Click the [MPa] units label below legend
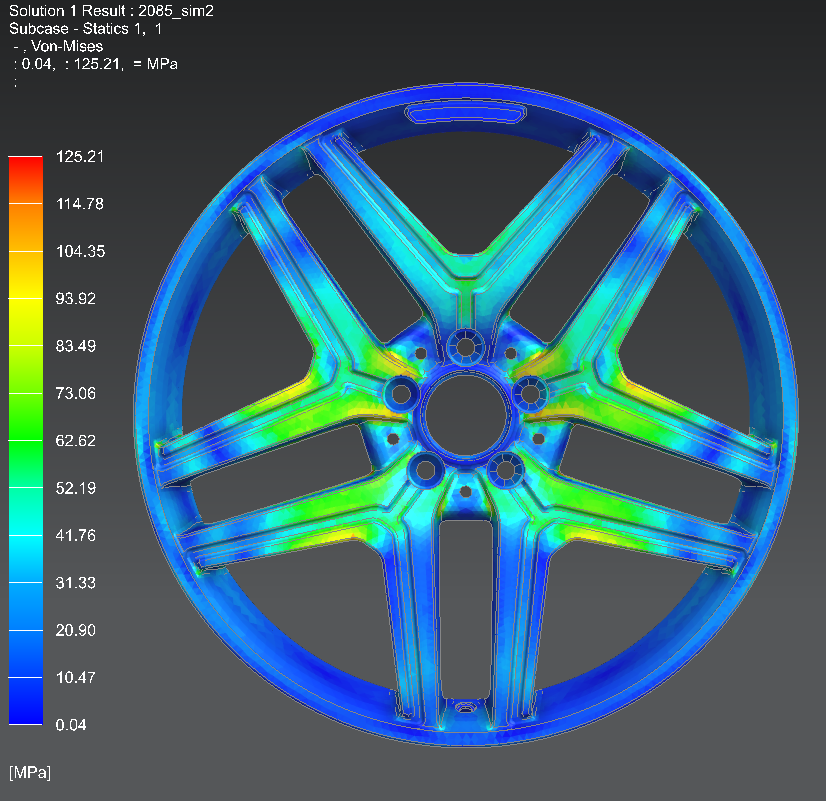Image resolution: width=826 pixels, height=801 pixels. tap(30, 772)
